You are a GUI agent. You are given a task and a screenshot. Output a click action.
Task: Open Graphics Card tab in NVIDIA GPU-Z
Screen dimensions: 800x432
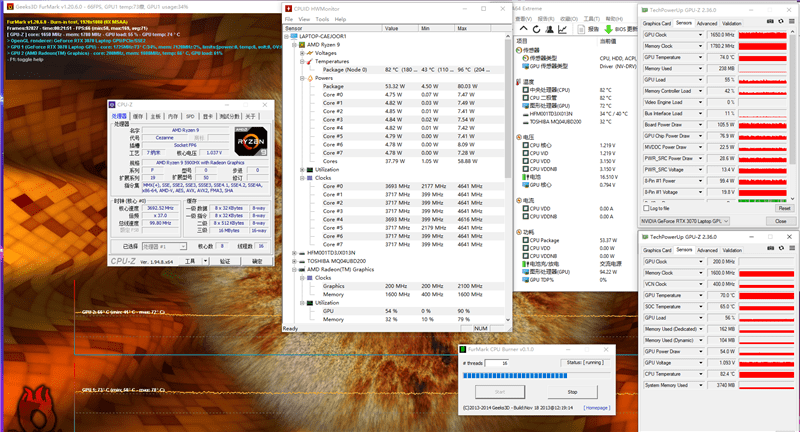coord(657,23)
